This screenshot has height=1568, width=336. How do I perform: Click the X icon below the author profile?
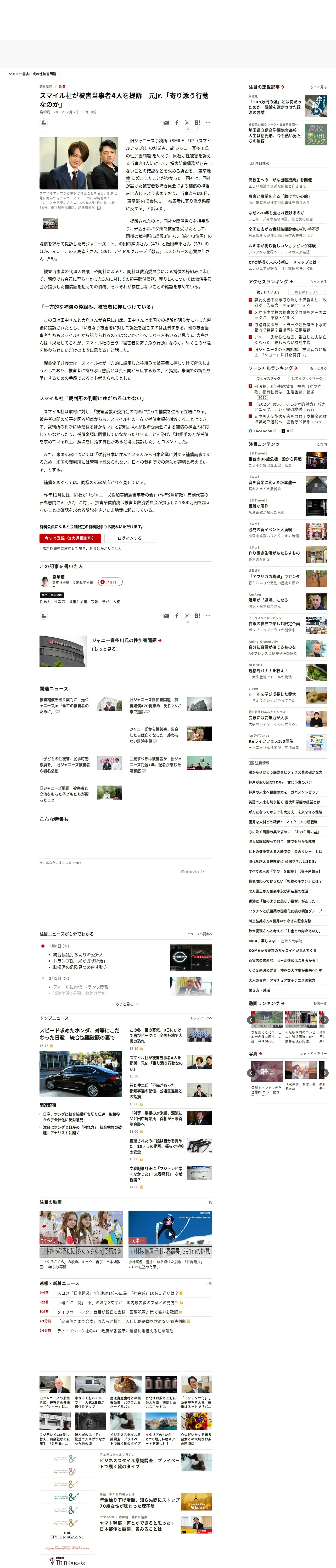coord(187,615)
